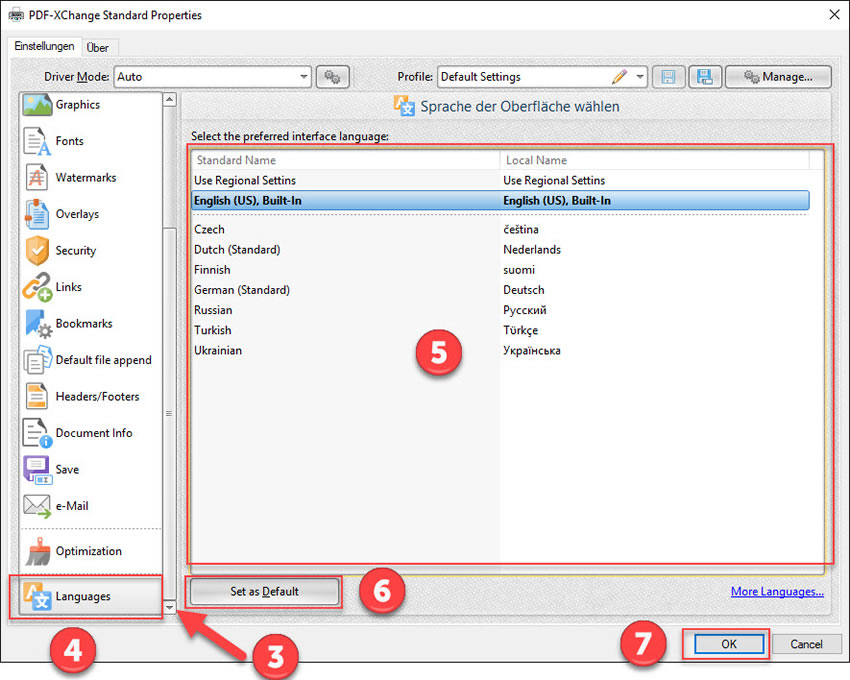This screenshot has width=850, height=680.
Task: Click the Manage... button
Action: click(x=778, y=77)
